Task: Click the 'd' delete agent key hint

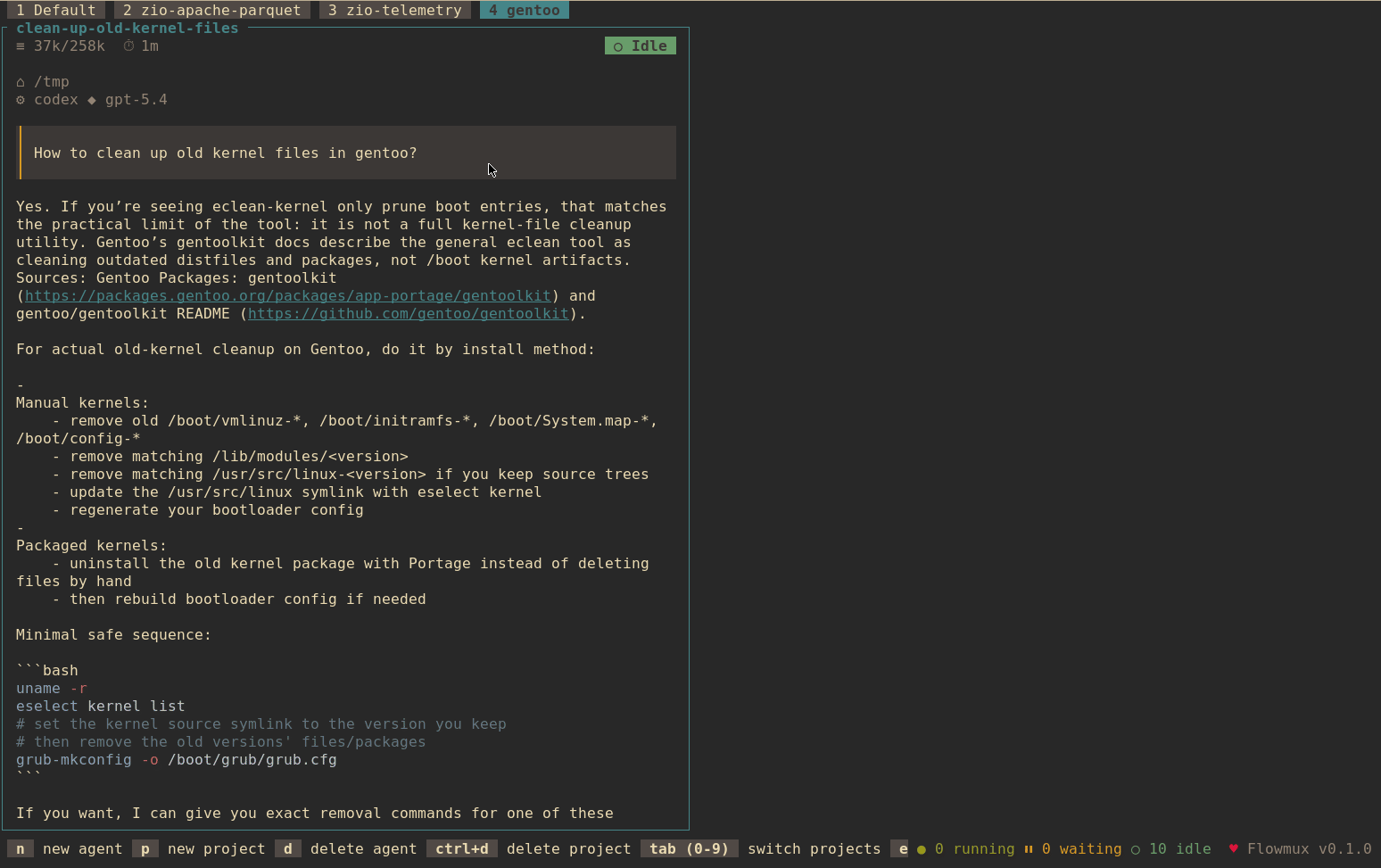Action: pyautogui.click(x=288, y=849)
